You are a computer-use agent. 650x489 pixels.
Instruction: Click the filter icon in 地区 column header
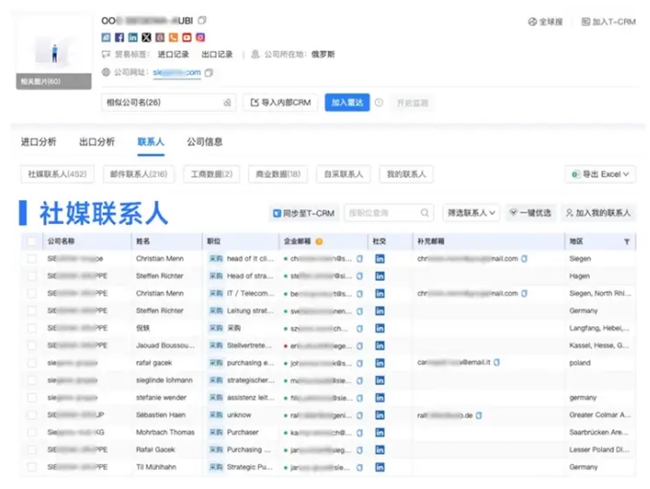coord(627,241)
